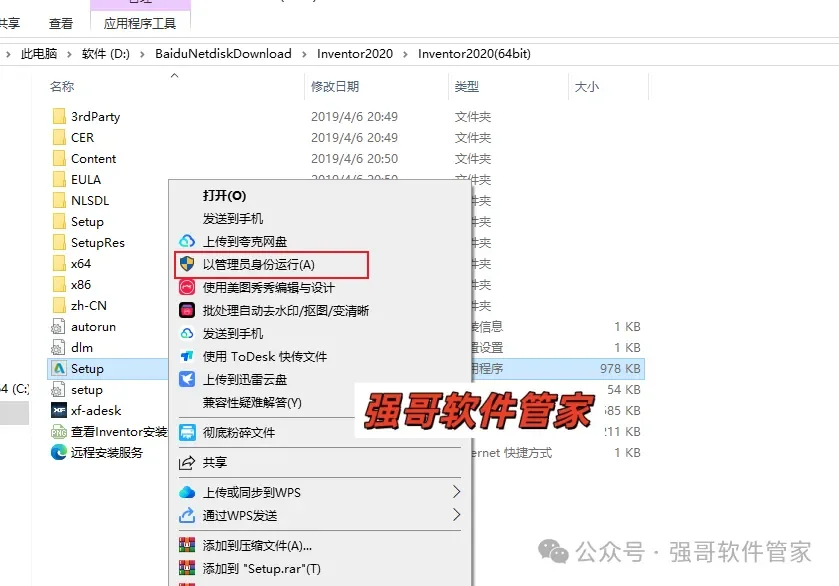The width and height of the screenshot is (839, 586).
Task: Click Inventor2020(64bit) breadcrumb
Action: 474,54
